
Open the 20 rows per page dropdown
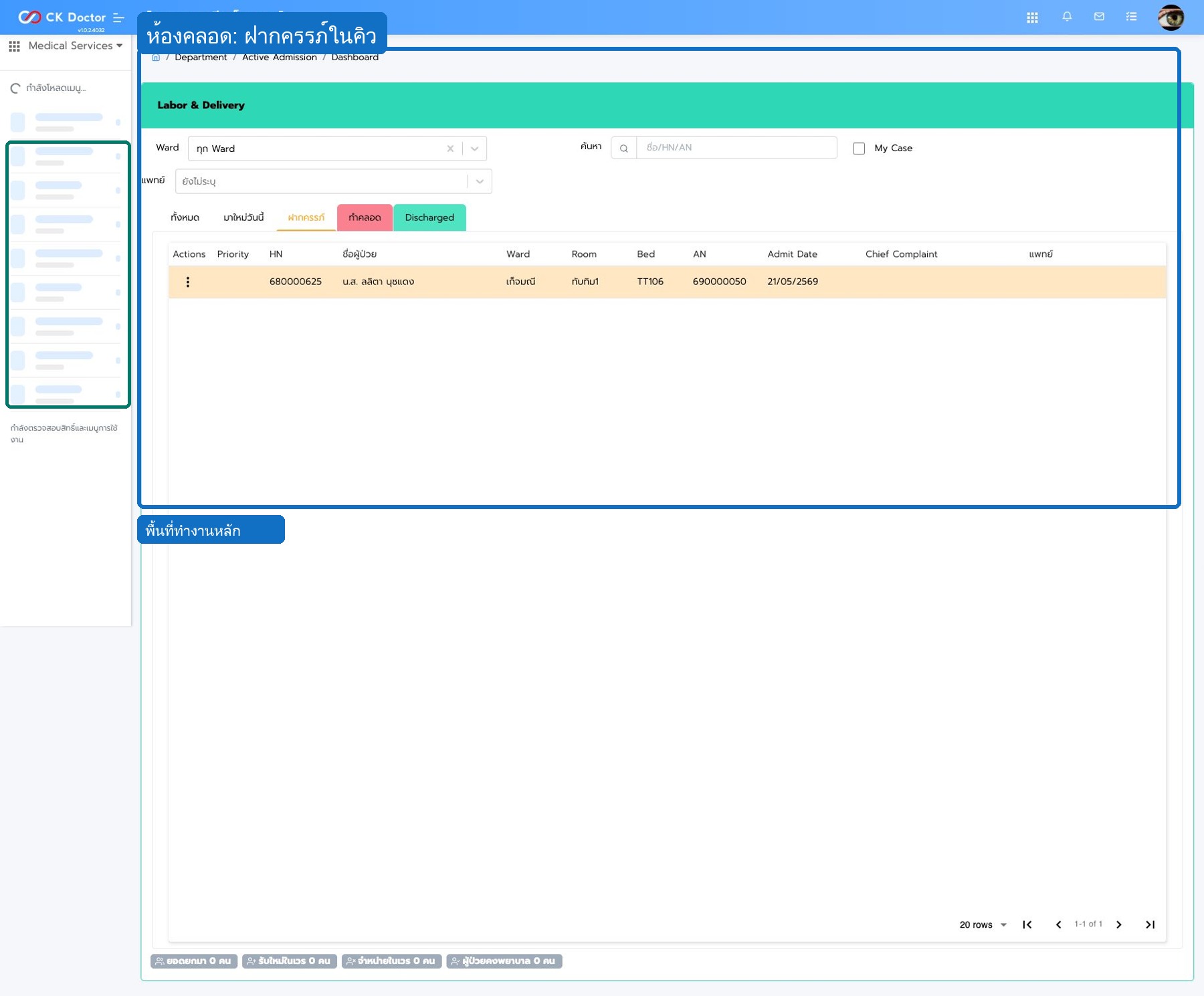coord(983,925)
